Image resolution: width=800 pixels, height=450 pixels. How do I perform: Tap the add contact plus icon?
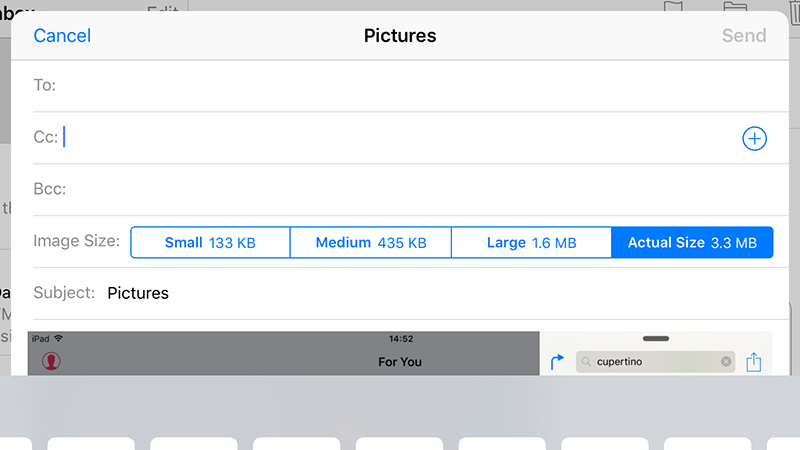coord(754,138)
